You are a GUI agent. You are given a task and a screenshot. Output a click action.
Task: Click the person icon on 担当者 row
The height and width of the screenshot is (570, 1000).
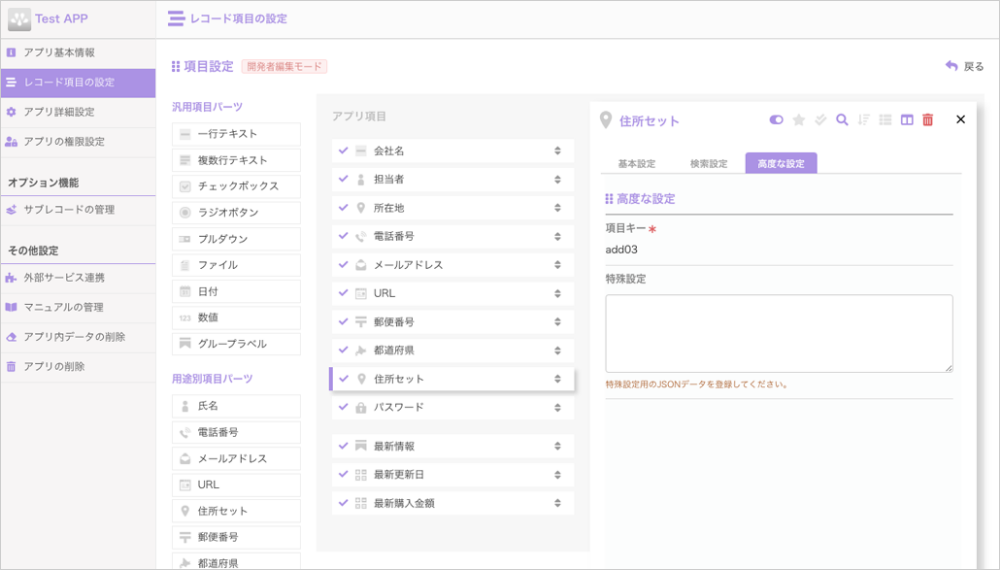361,179
